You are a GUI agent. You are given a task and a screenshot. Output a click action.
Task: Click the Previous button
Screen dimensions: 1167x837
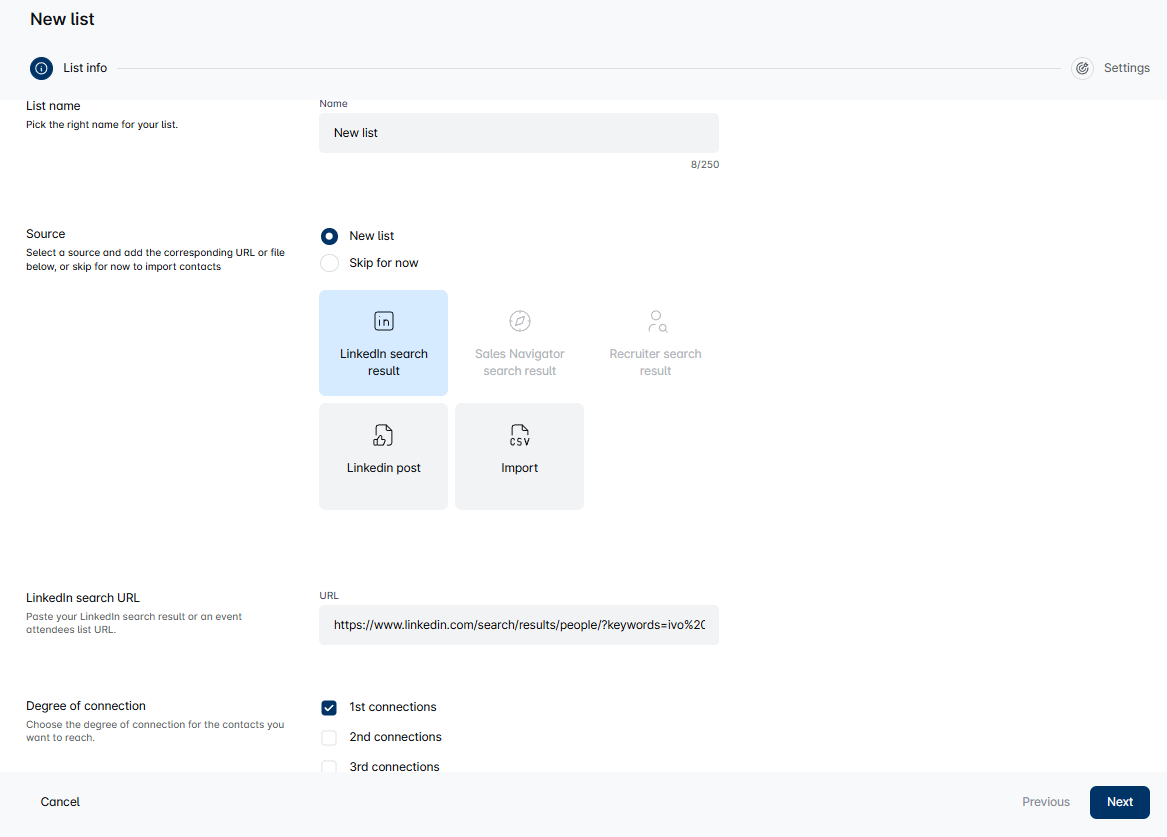(1045, 802)
